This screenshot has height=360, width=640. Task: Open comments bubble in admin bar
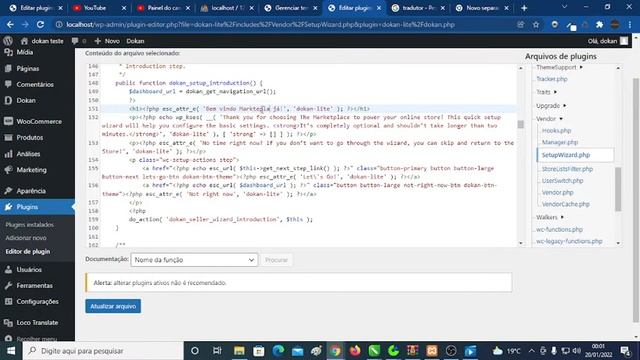click(79, 41)
